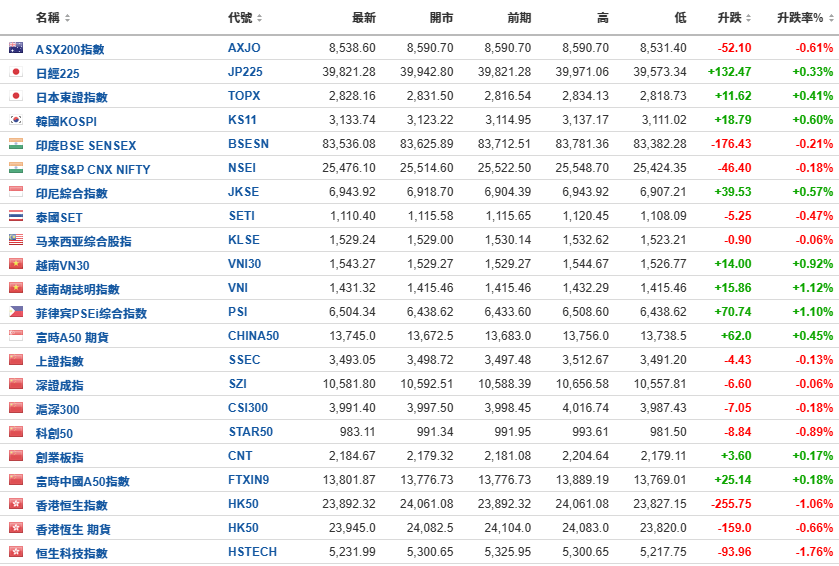Open the 泰國SET index link
This screenshot has width=839, height=566.
(59, 217)
